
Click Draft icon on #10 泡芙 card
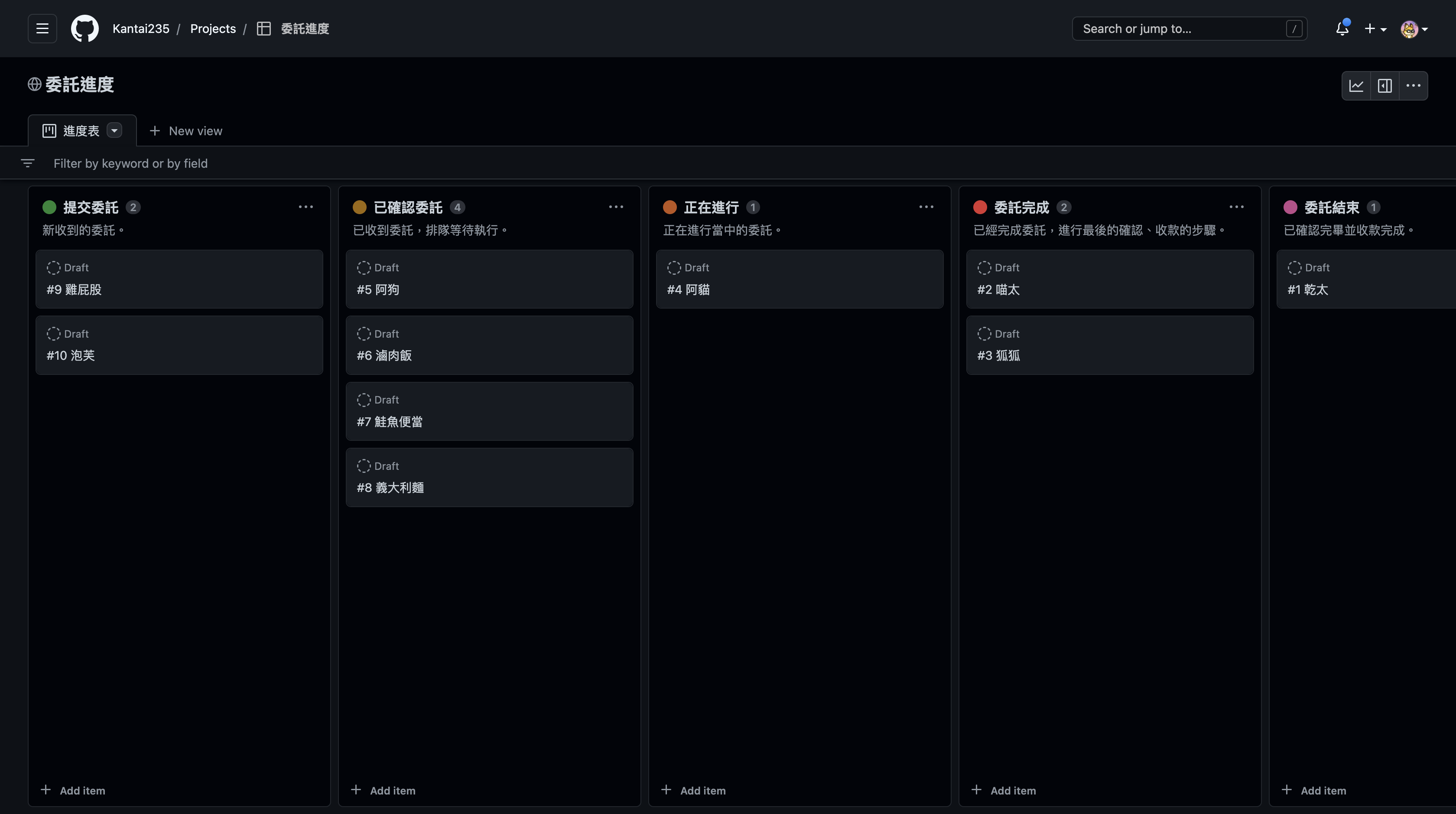click(54, 333)
